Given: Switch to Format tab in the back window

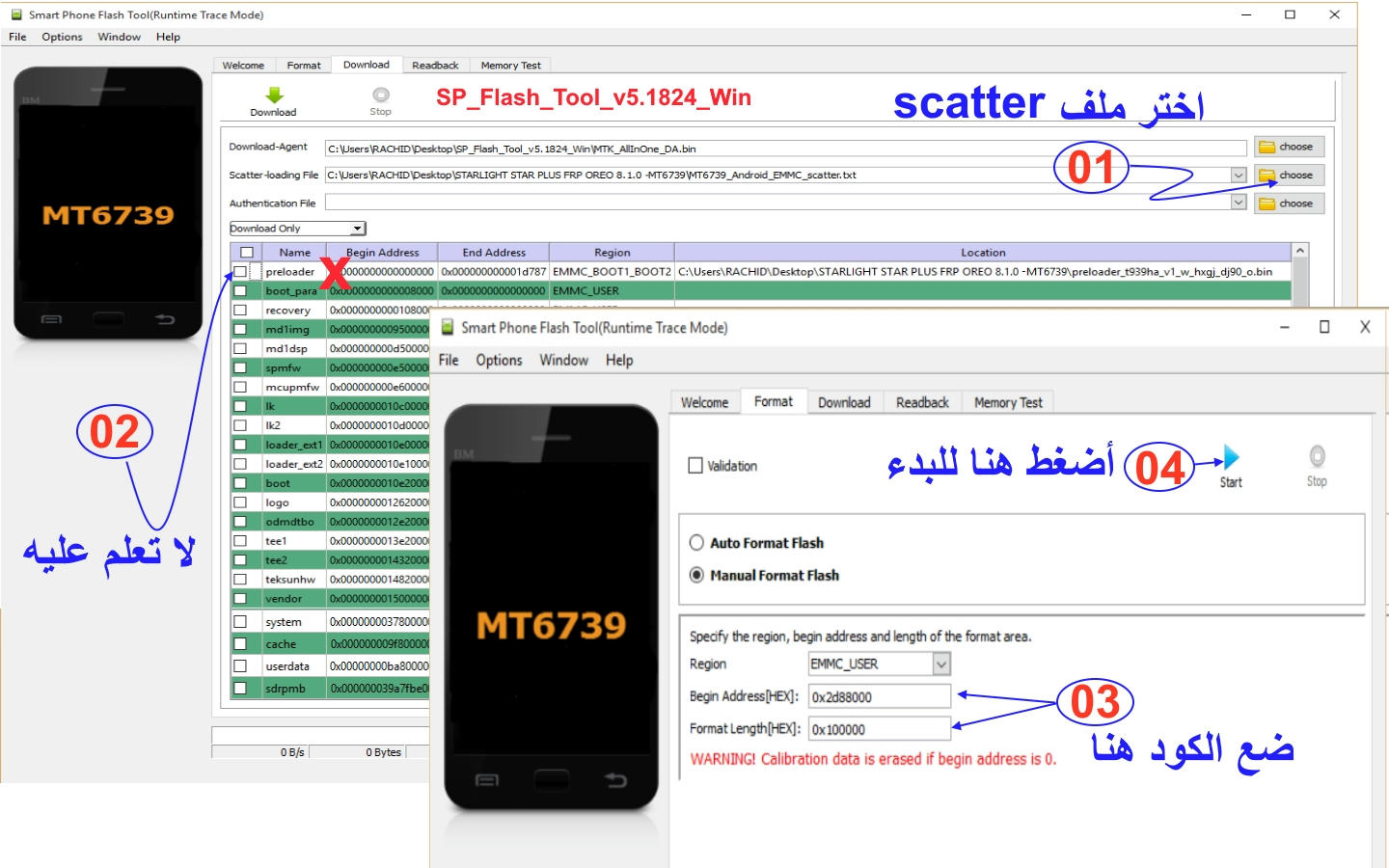Looking at the screenshot, I should [x=304, y=66].
